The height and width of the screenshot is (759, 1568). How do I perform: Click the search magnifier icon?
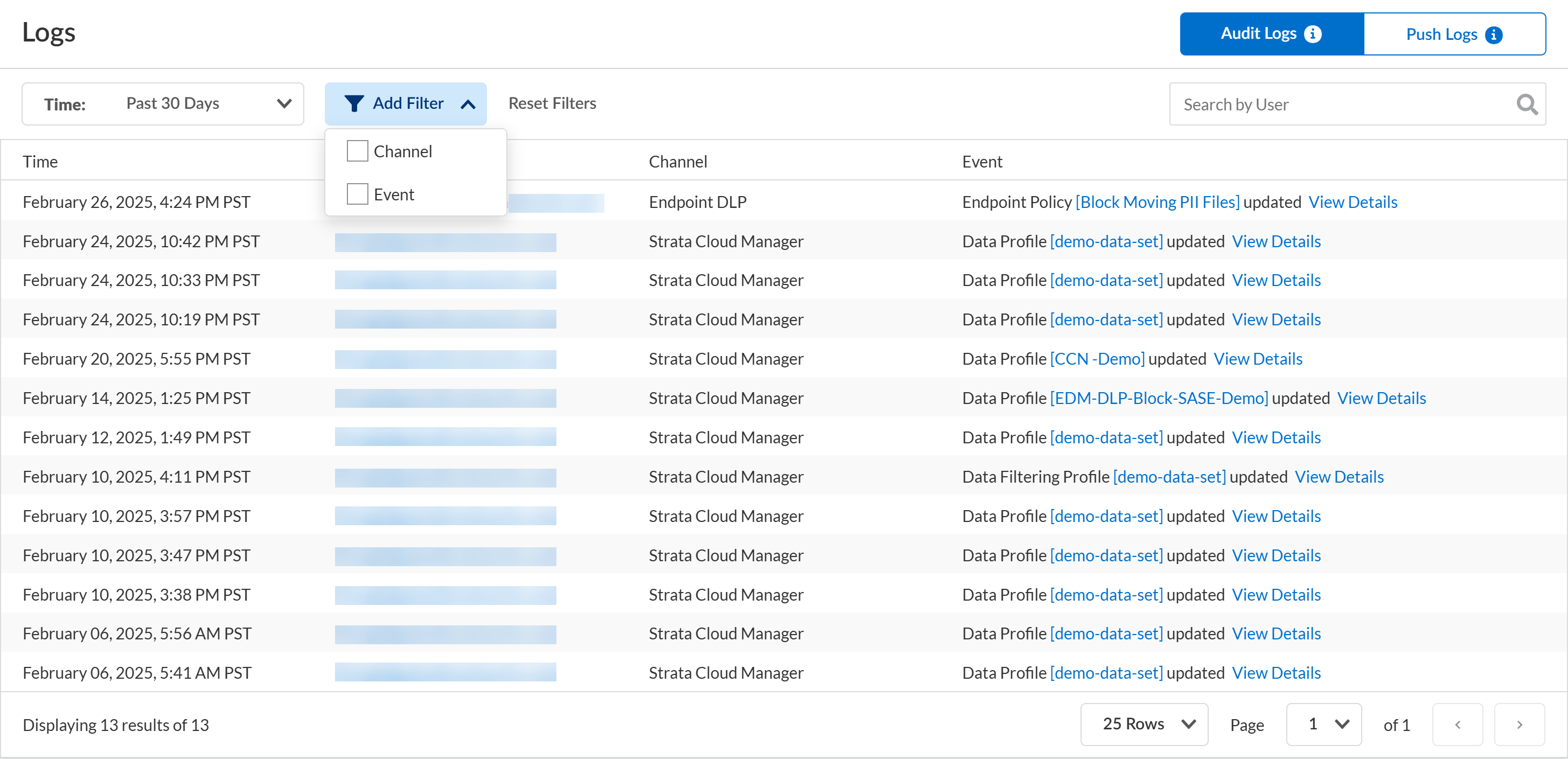1527,105
